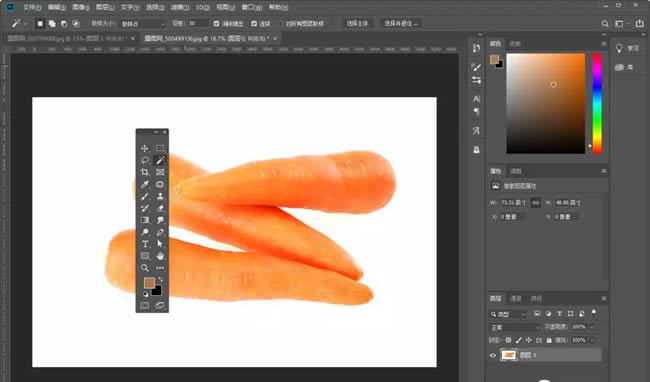Screen dimensions: 650x382
Task: Select New Selection mode square button
Action: coord(40,24)
